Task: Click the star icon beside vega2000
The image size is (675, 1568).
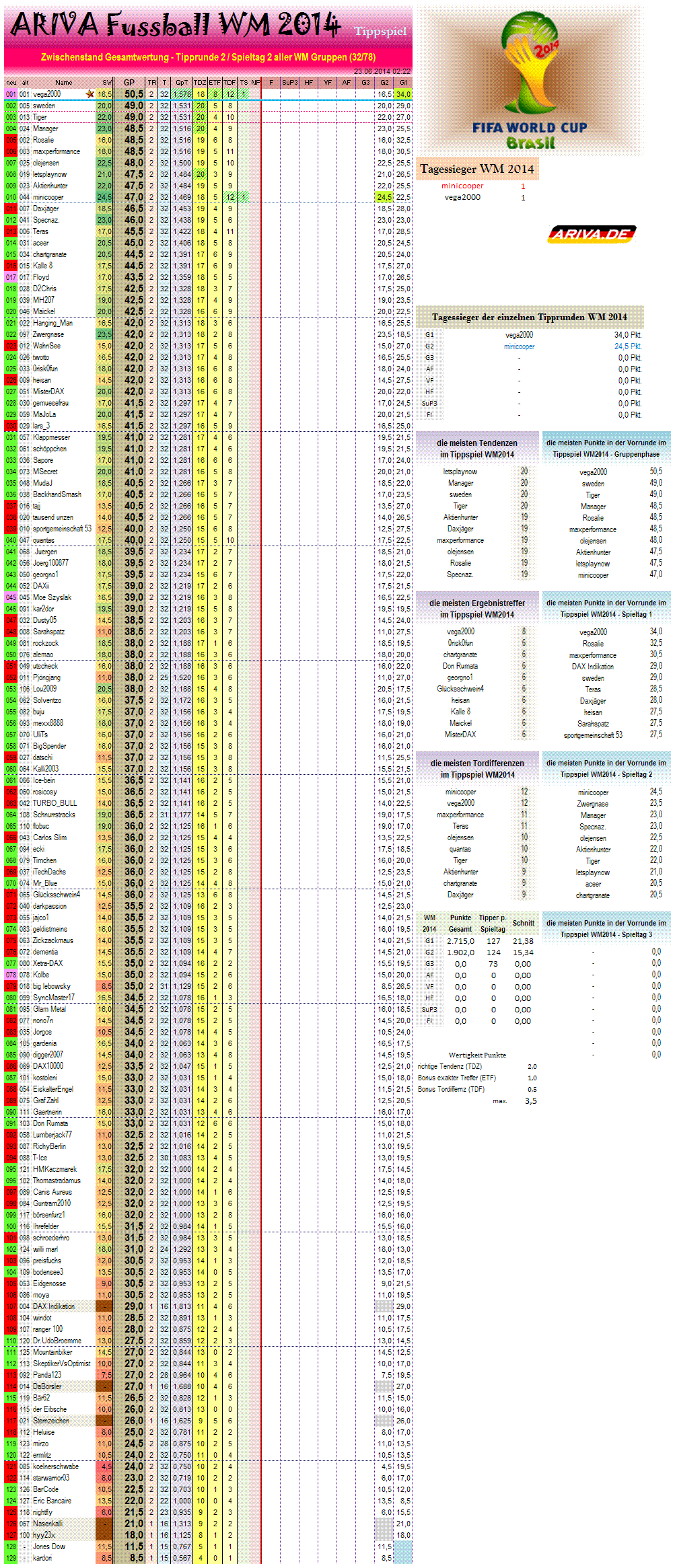Action: [90, 94]
